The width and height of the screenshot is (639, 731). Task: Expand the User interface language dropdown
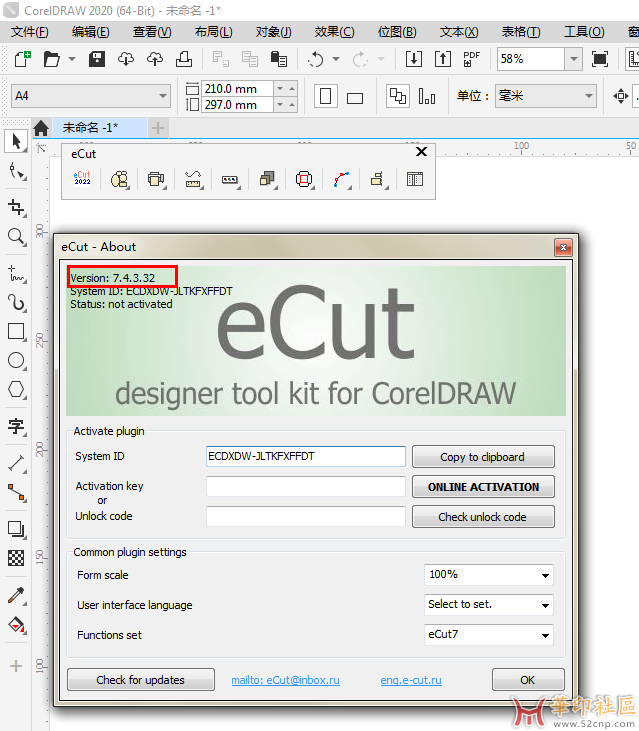pos(545,605)
